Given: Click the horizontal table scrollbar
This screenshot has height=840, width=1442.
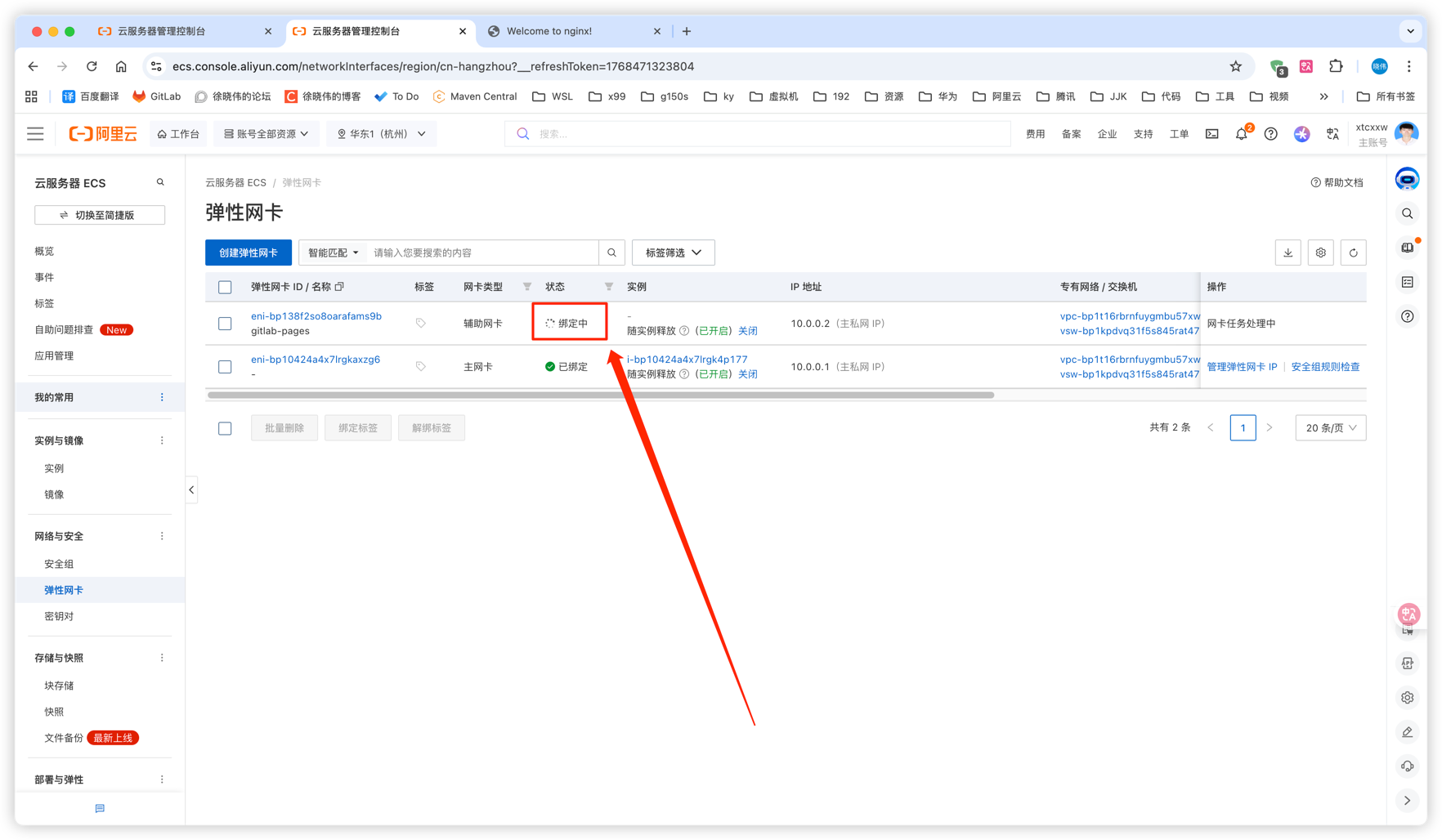Looking at the screenshot, I should click(x=601, y=395).
